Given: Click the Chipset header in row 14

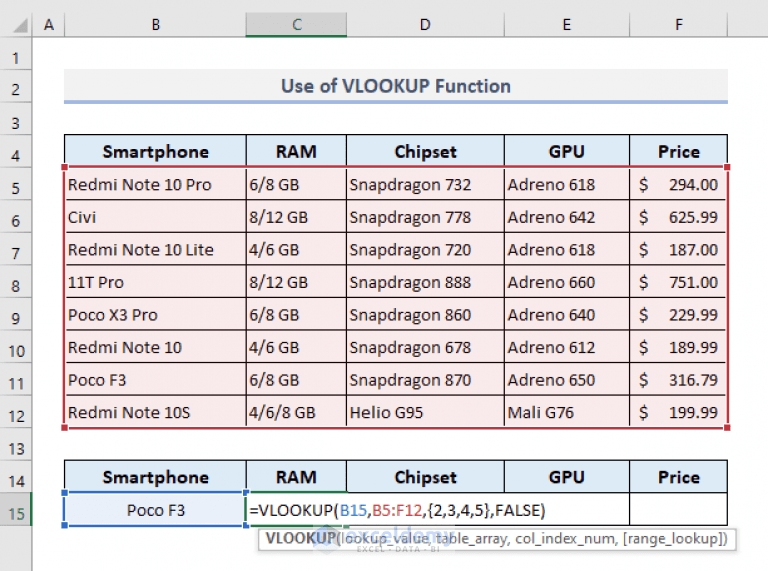Looking at the screenshot, I should [425, 477].
